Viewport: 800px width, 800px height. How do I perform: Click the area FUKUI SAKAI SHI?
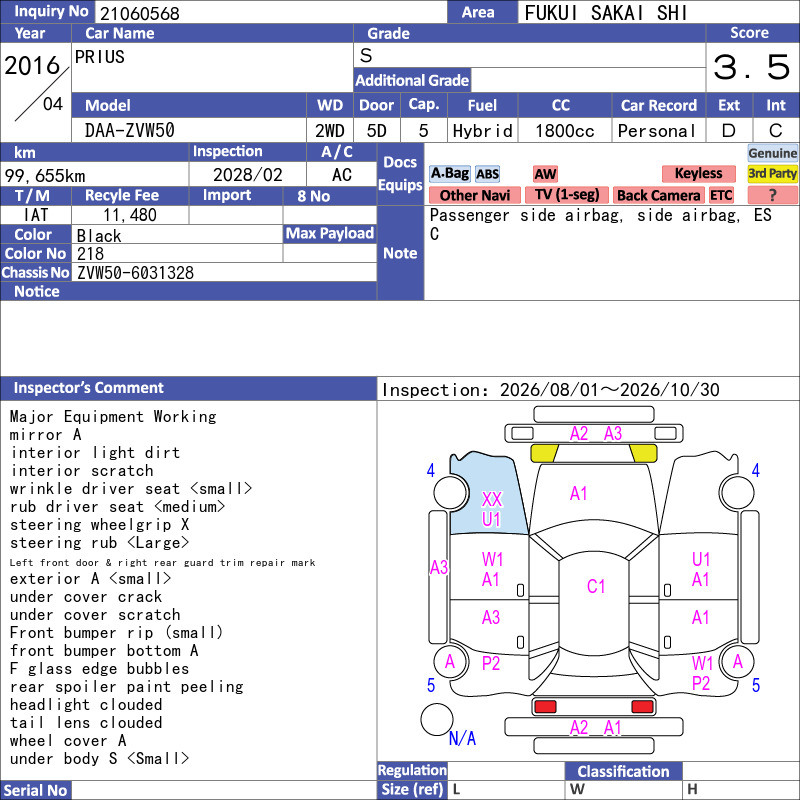[606, 13]
